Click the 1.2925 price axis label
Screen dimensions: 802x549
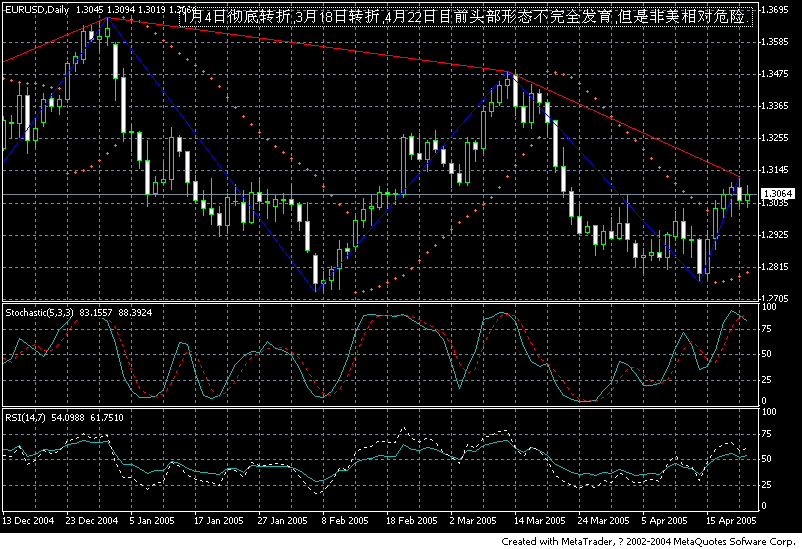[775, 235]
